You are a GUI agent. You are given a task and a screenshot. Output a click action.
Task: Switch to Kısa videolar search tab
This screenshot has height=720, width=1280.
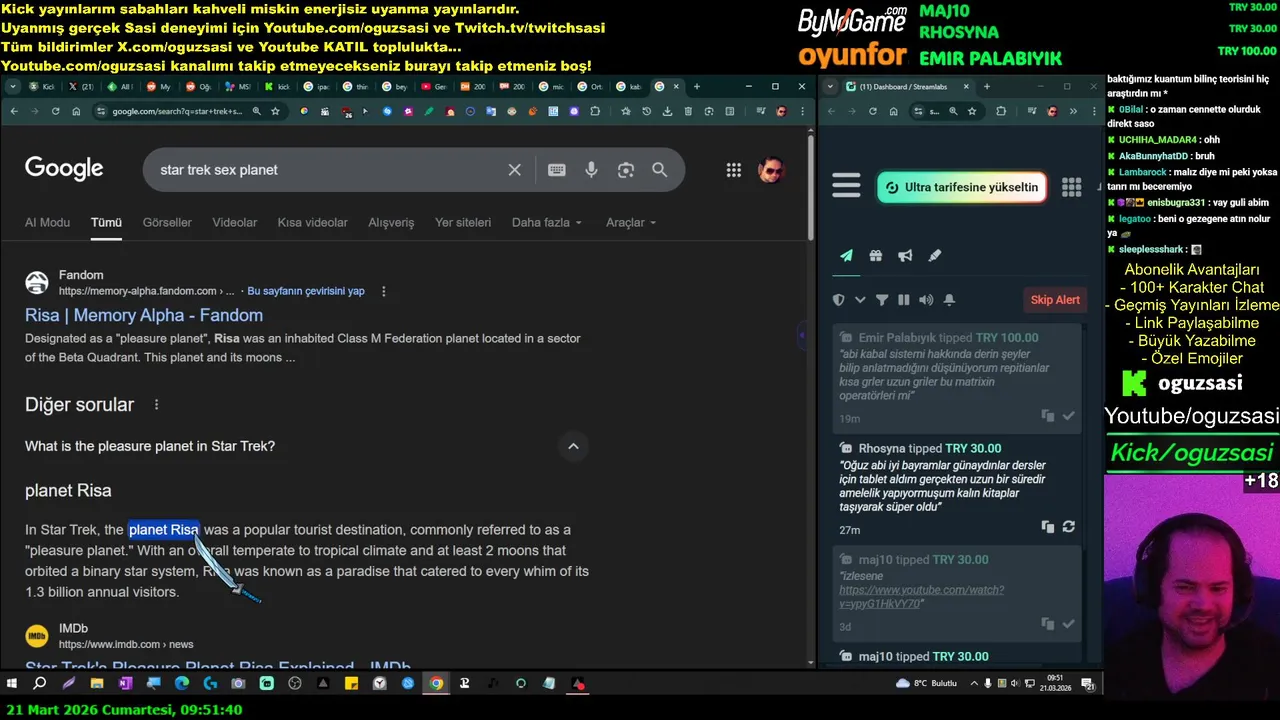[313, 222]
